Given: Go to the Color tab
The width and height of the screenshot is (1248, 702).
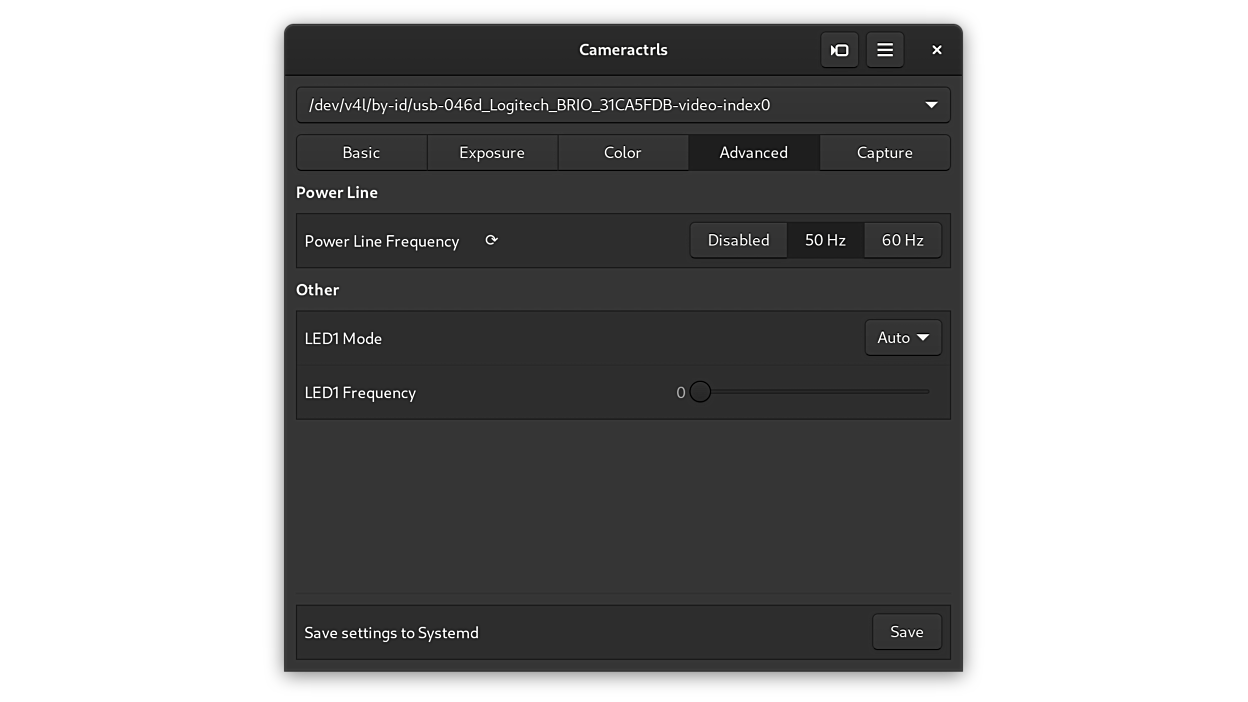Looking at the screenshot, I should pos(622,153).
